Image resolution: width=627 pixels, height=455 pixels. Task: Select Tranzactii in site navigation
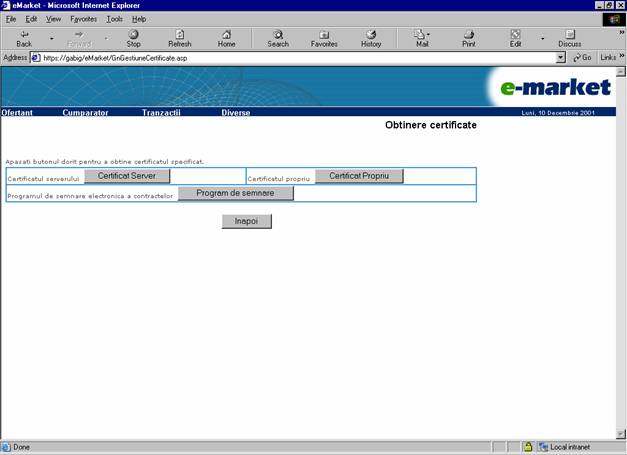click(x=161, y=113)
